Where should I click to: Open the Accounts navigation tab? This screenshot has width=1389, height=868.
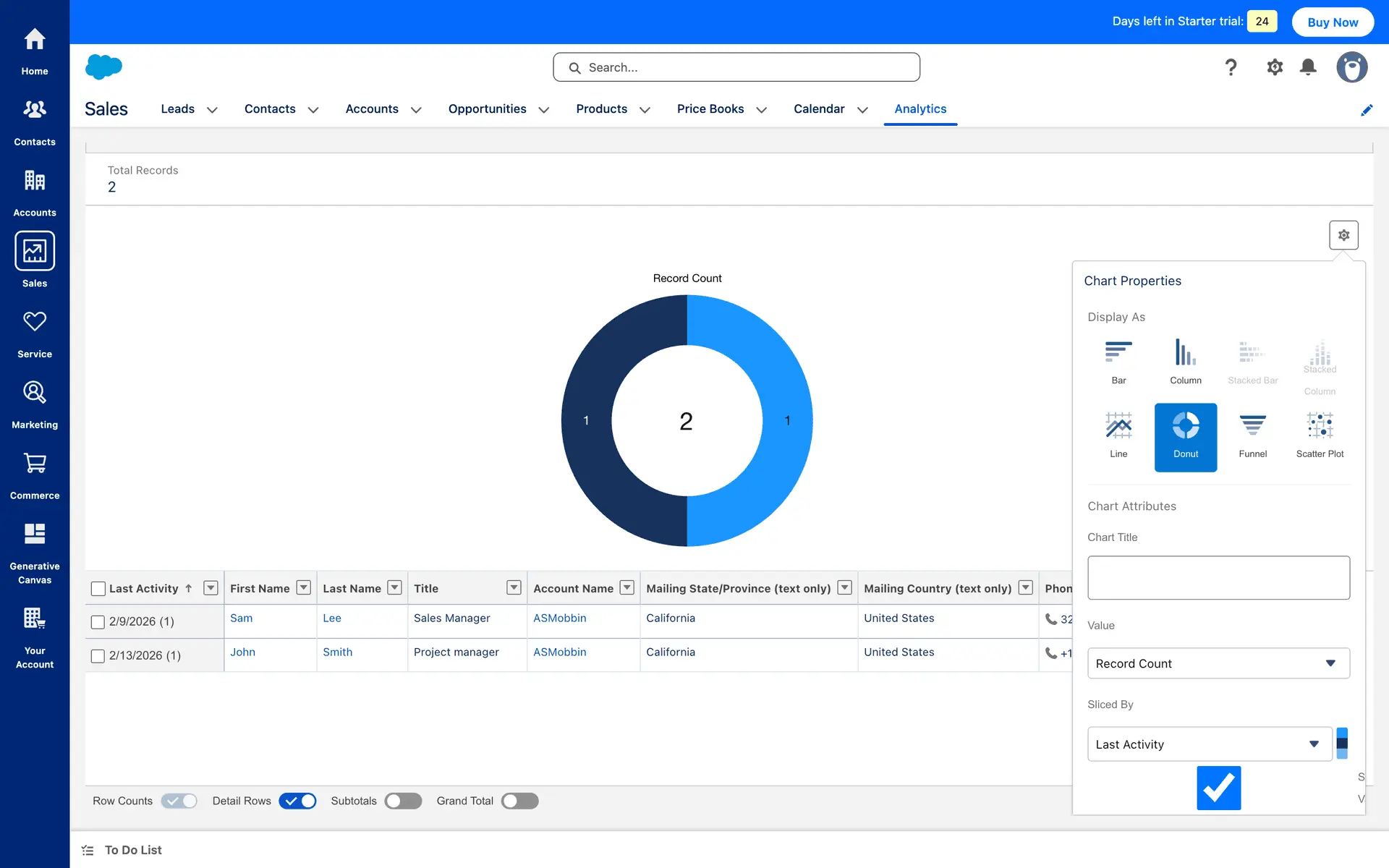tap(372, 109)
